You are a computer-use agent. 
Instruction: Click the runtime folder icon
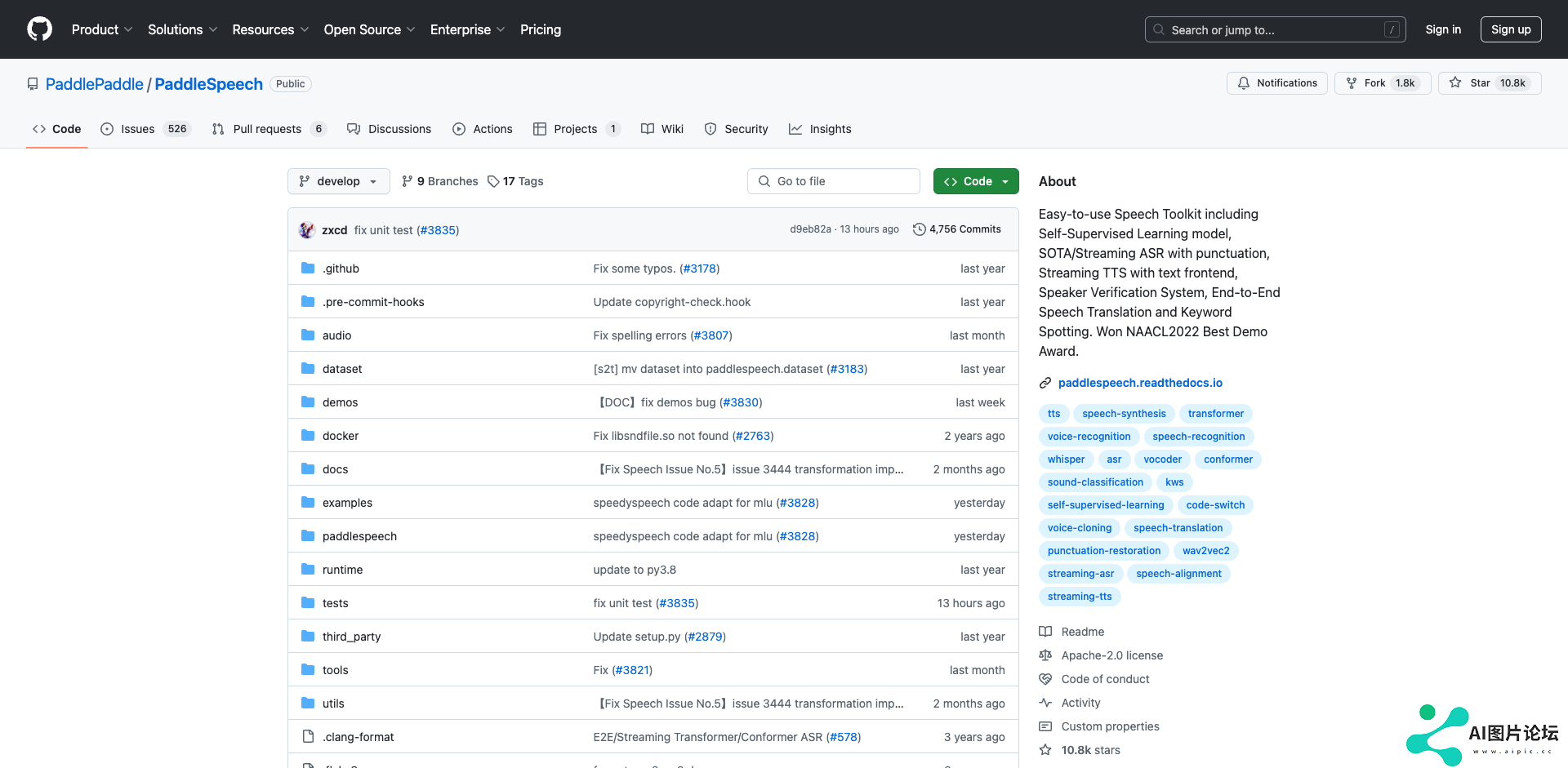pos(308,570)
